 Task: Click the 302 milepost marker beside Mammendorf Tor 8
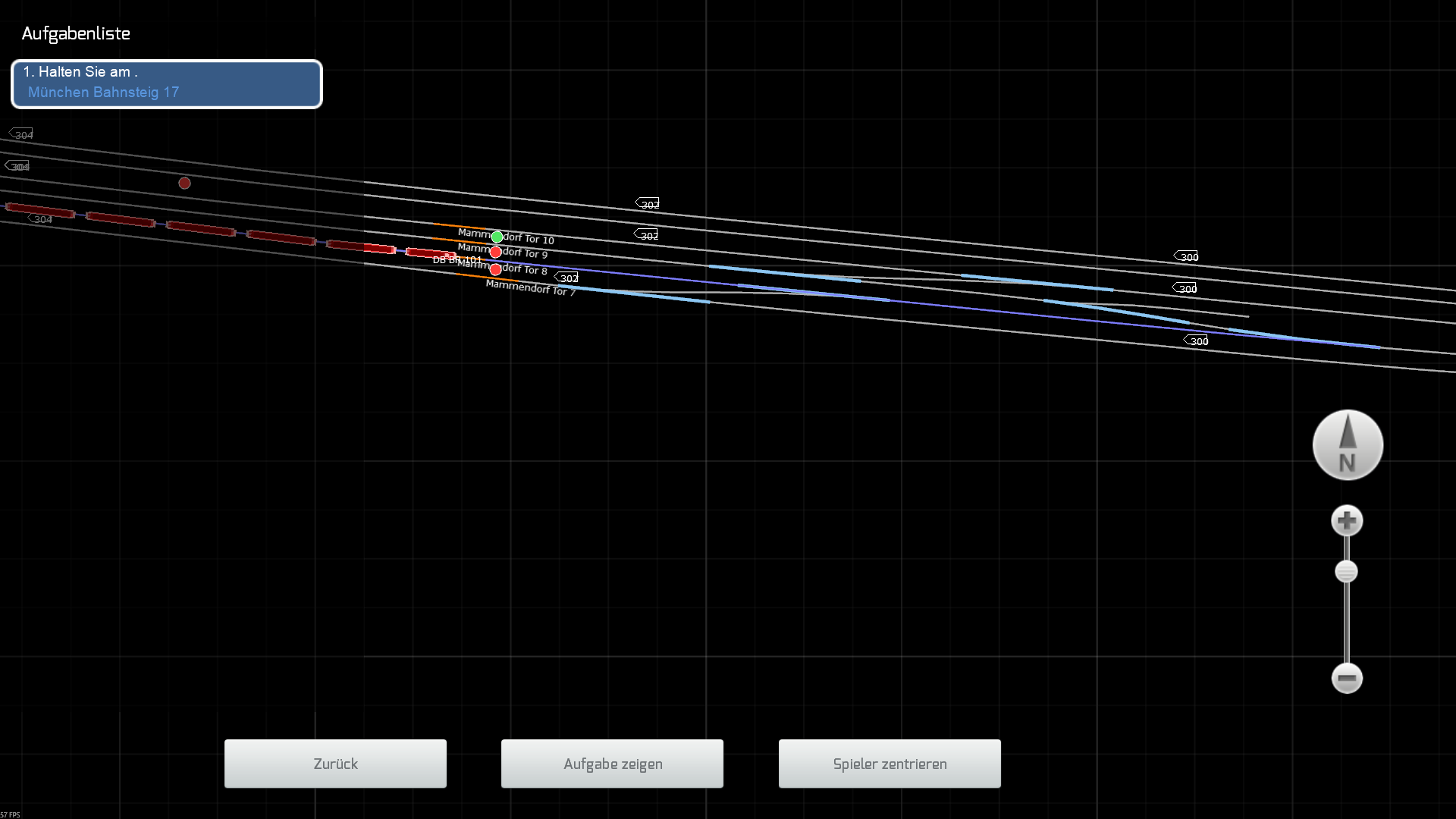(x=566, y=278)
